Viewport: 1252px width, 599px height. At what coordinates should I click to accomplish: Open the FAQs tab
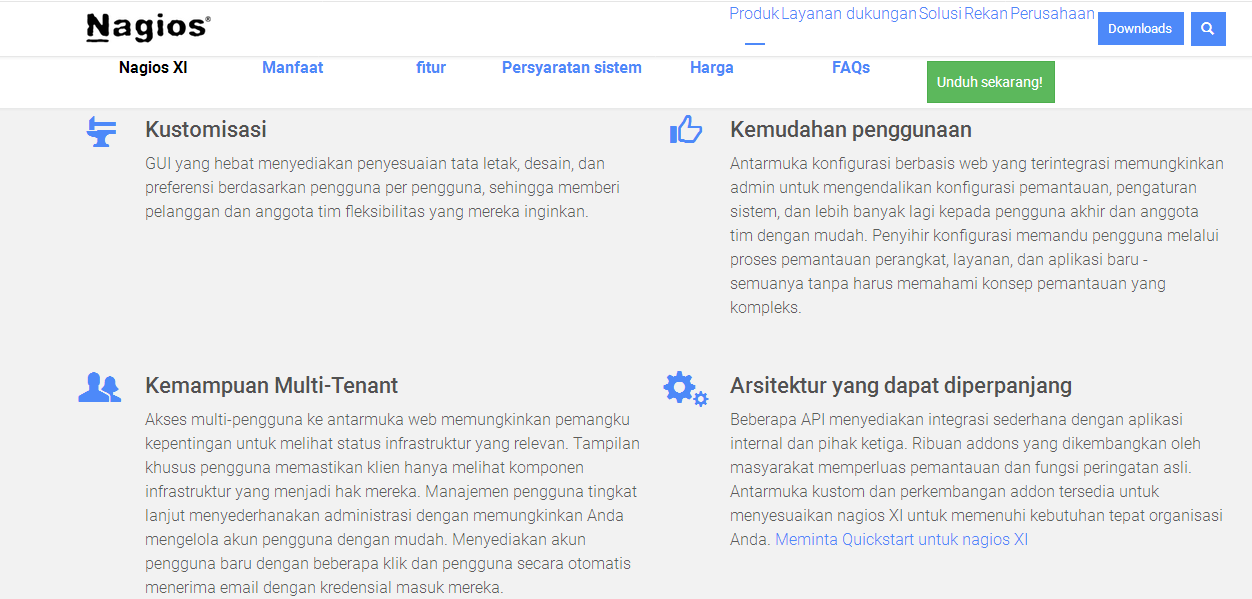click(850, 68)
